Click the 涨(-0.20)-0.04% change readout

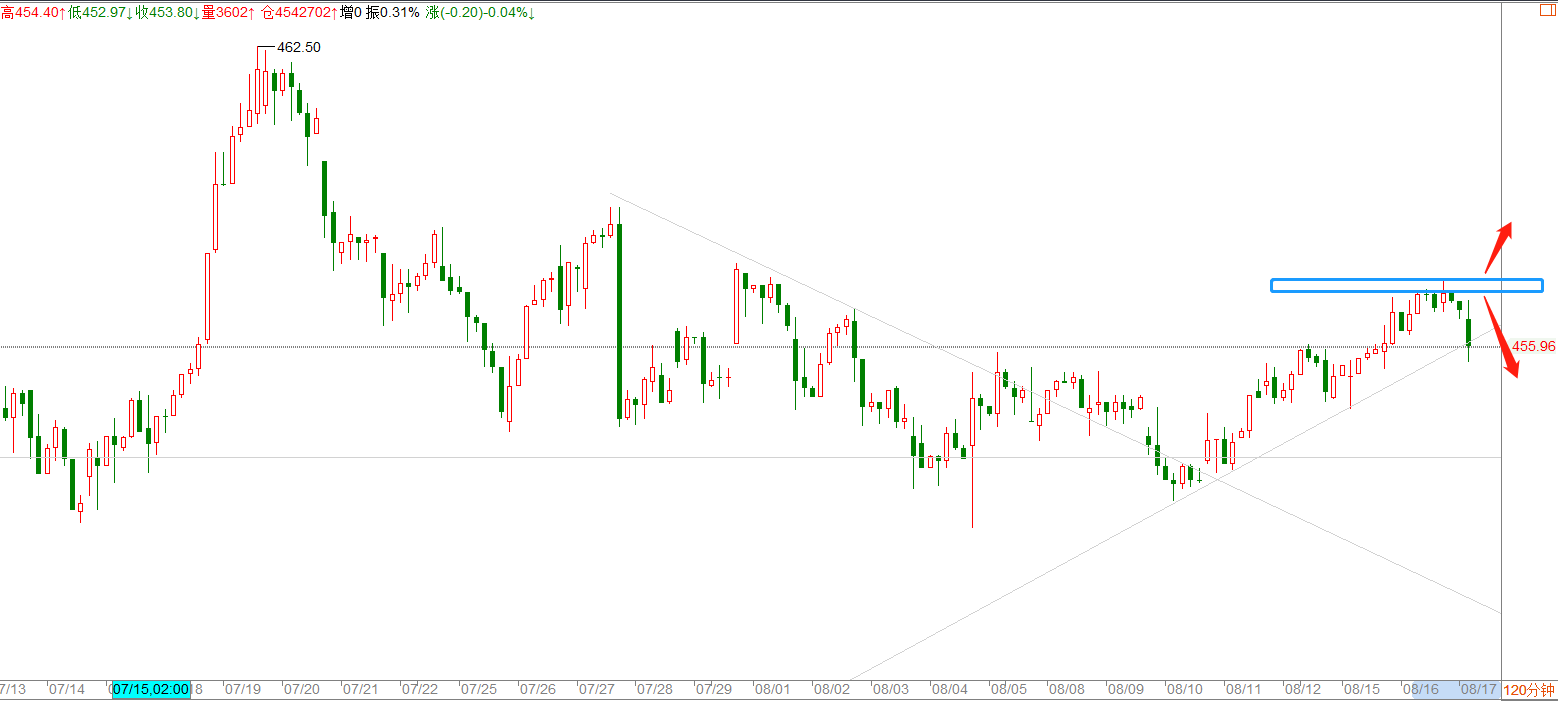tap(480, 12)
